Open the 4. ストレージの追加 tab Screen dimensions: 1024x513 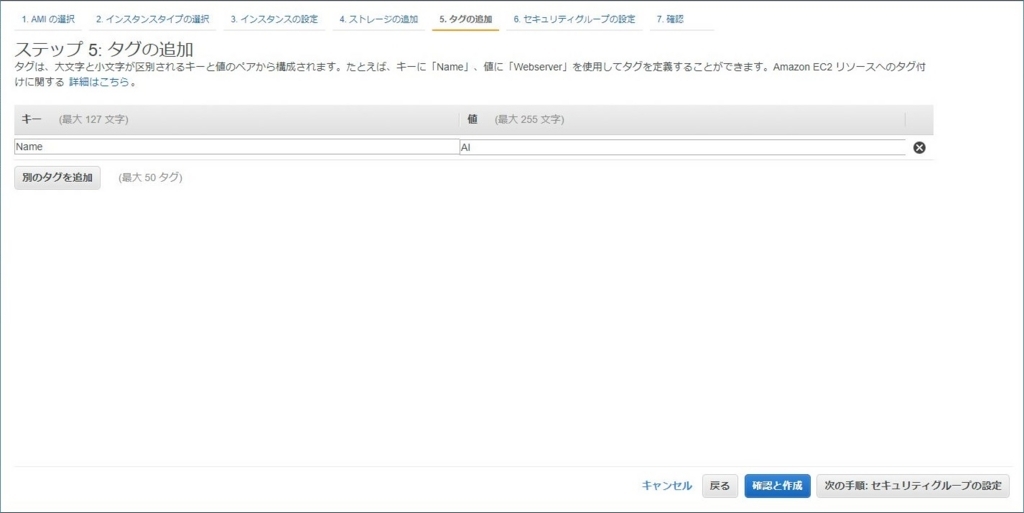pyautogui.click(x=379, y=20)
